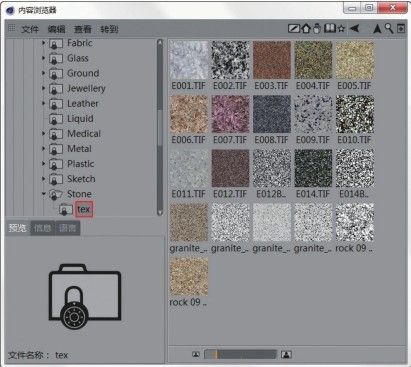
Task: Click the Jewellery locked folder icon
Action: [x=56, y=89]
